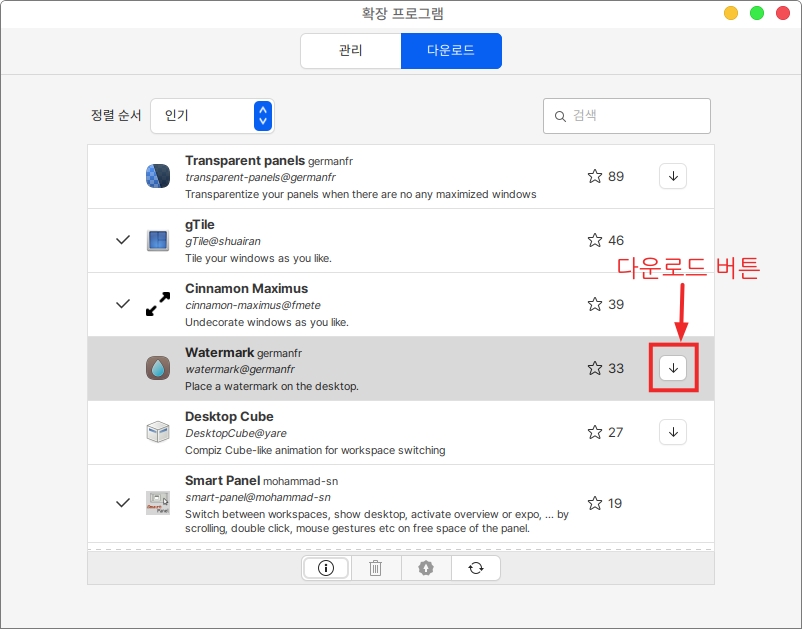Open the 정렬 순서 sort dropdown
The image size is (802, 629).
(212, 116)
